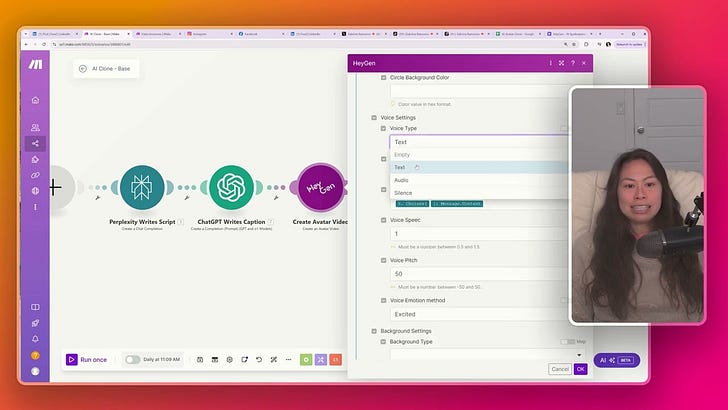Switch to the HeyGen browser tab
The image size is (728, 410).
point(570,34)
